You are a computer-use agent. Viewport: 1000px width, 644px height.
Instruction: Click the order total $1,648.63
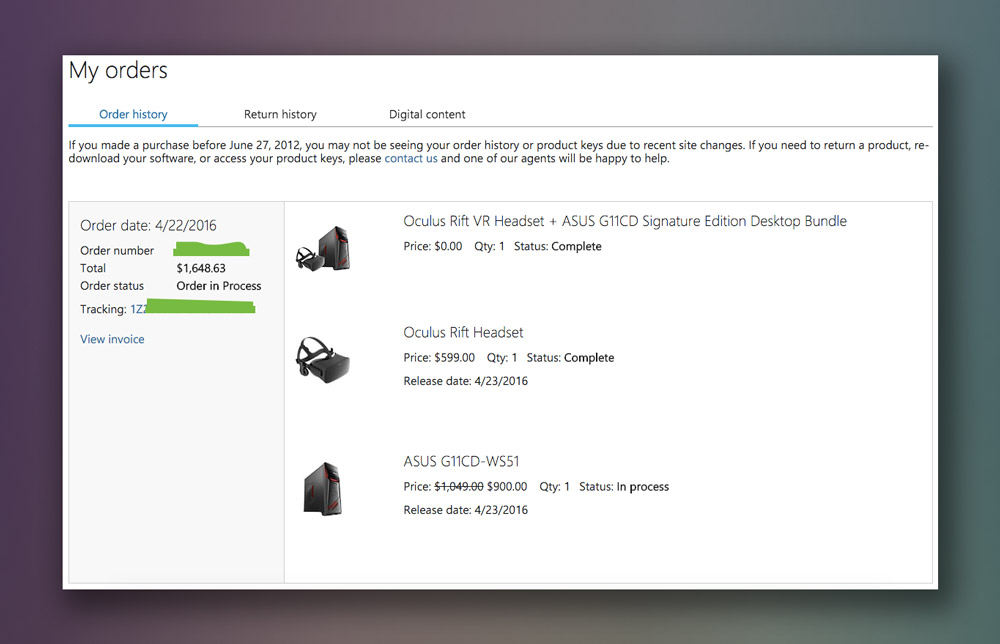pos(201,268)
